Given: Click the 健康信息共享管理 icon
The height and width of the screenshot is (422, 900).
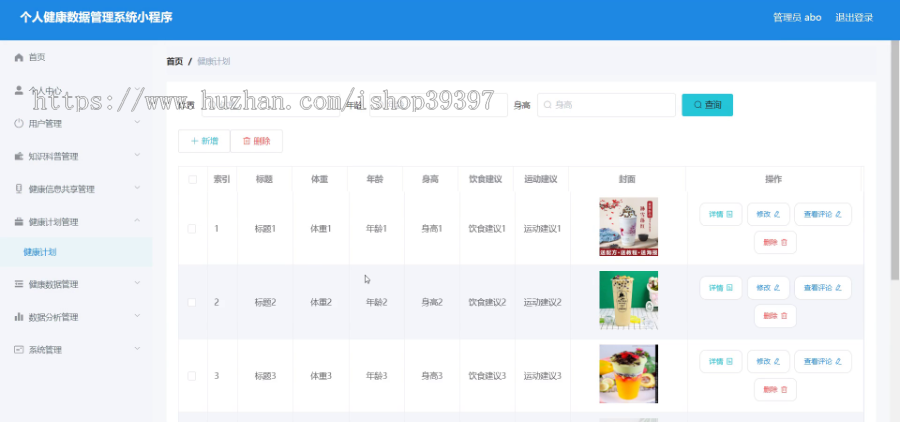Looking at the screenshot, I should tap(19, 189).
